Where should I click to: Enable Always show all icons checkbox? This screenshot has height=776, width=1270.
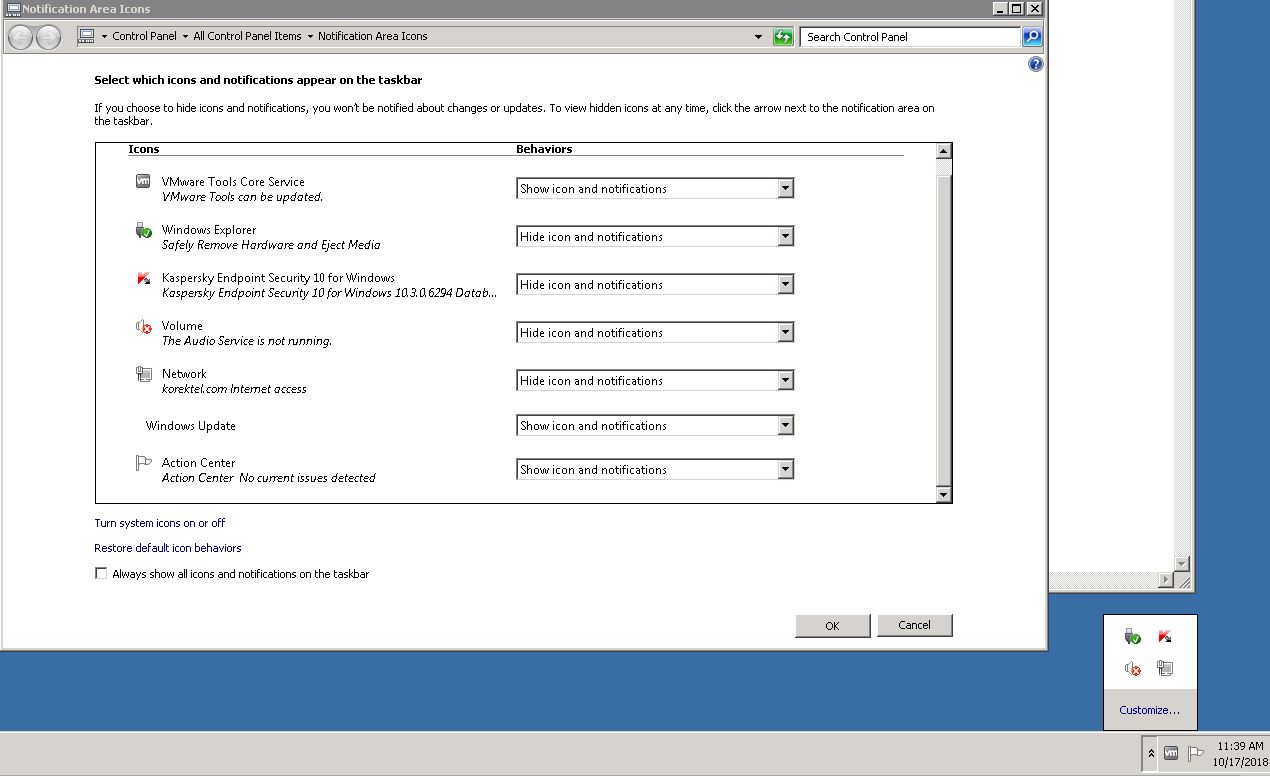coord(101,574)
